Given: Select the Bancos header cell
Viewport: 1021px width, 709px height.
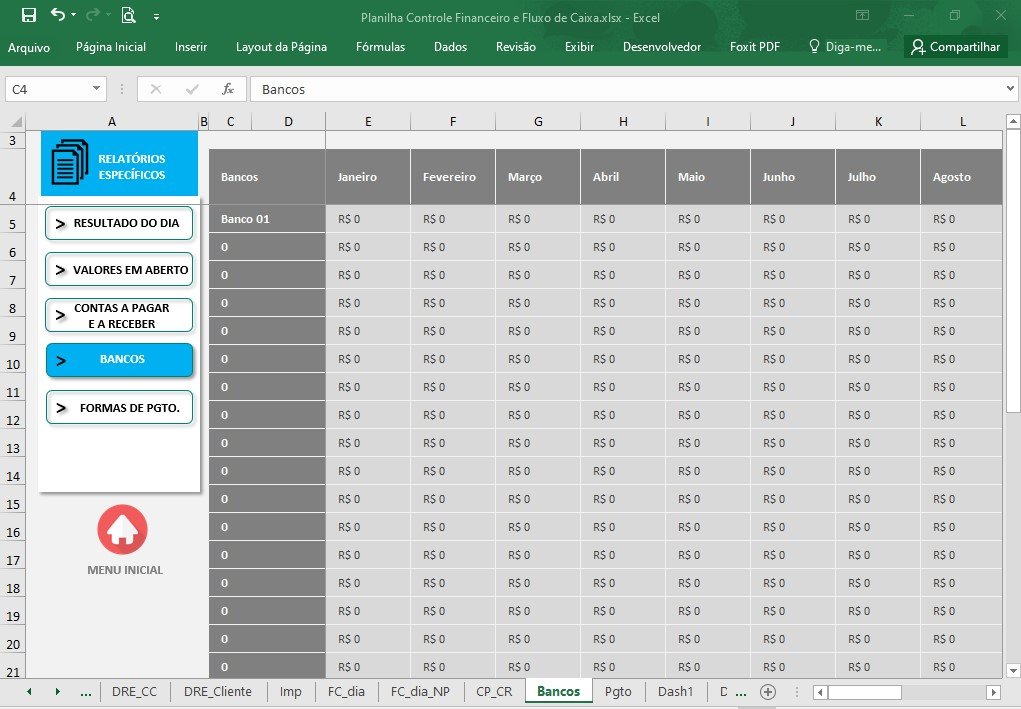Looking at the screenshot, I should click(267, 176).
